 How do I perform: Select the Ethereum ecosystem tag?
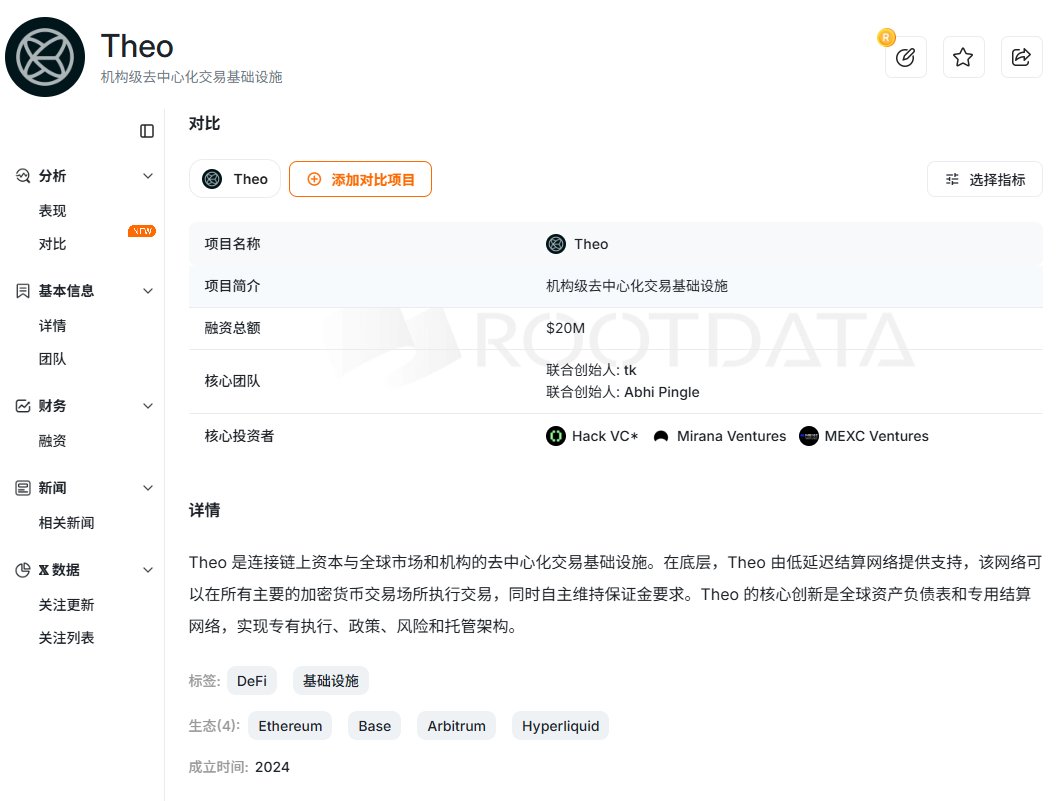pos(290,726)
